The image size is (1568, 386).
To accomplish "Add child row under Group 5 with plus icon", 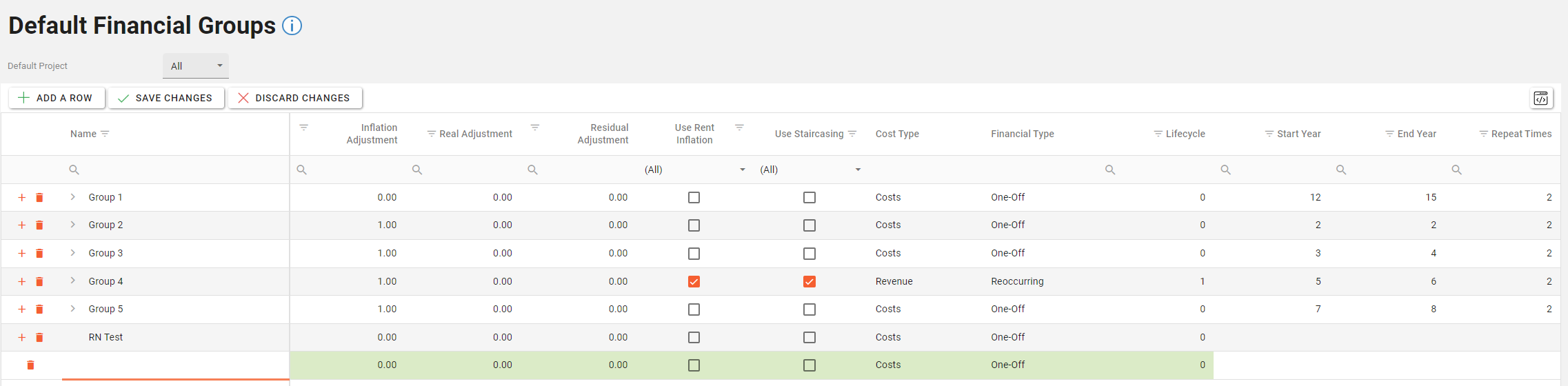I will point(22,309).
